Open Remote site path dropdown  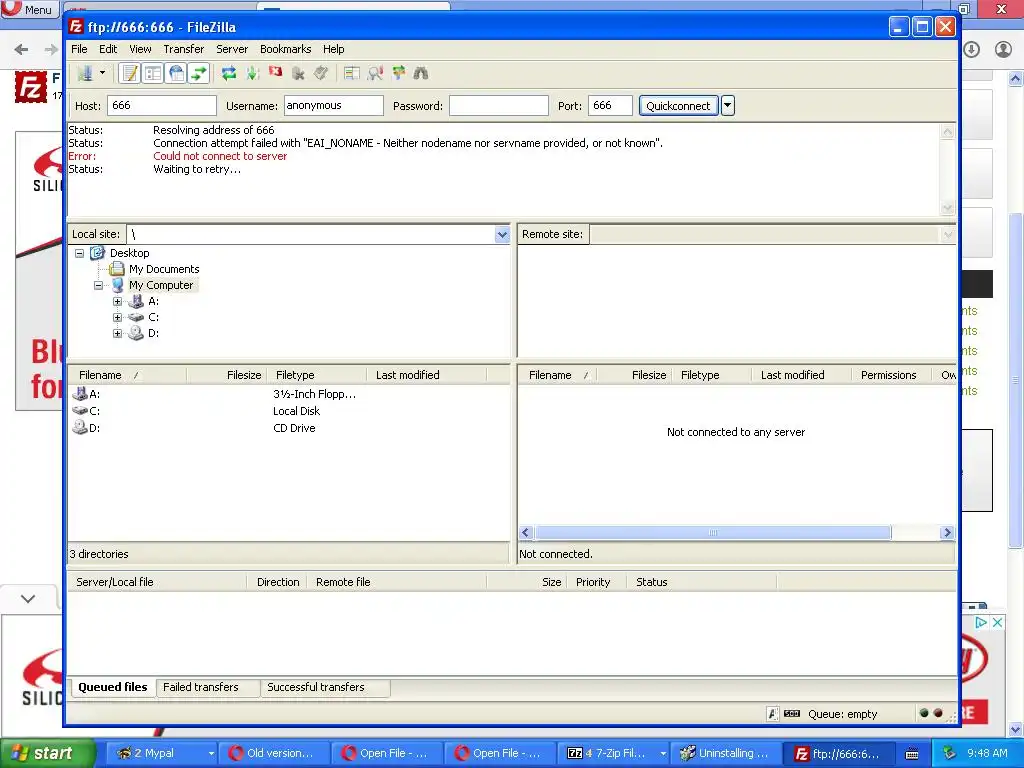(948, 234)
